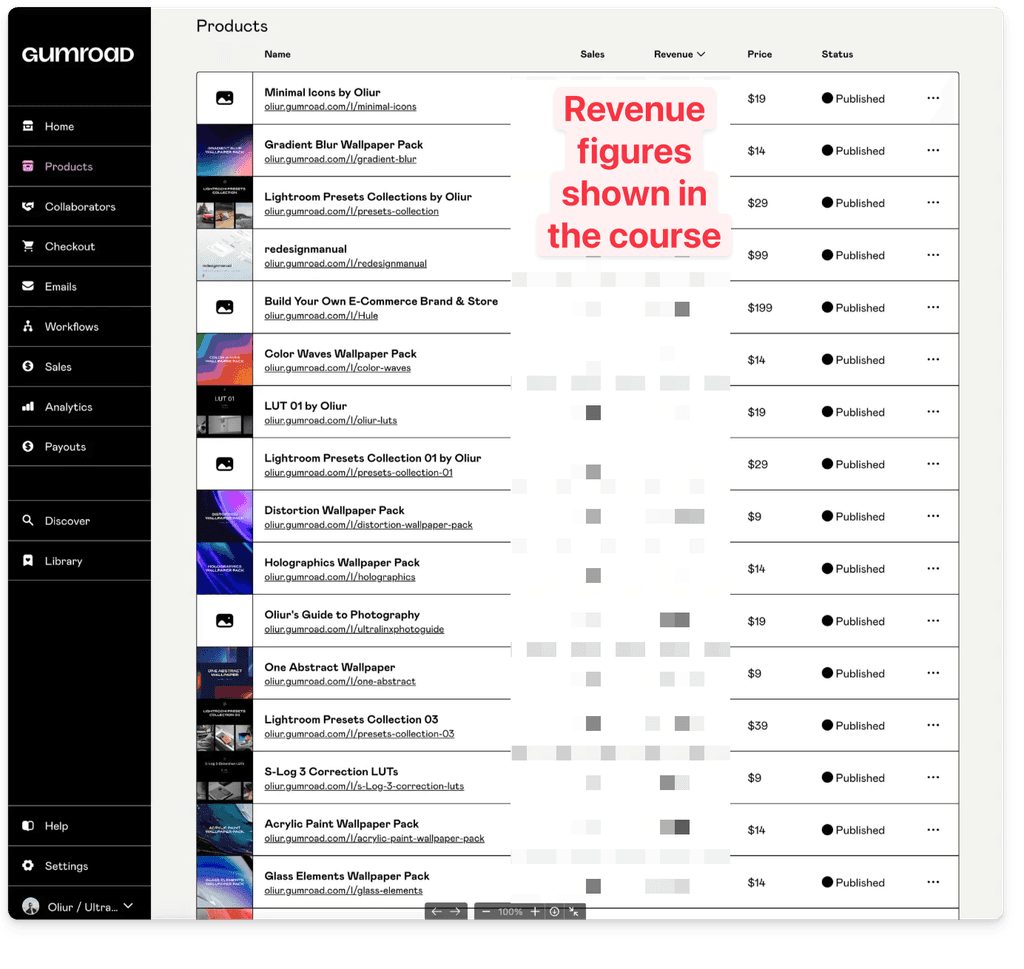Click the next arrow in bottom toolbar
This screenshot has height=969, width=1024.
coord(455,912)
